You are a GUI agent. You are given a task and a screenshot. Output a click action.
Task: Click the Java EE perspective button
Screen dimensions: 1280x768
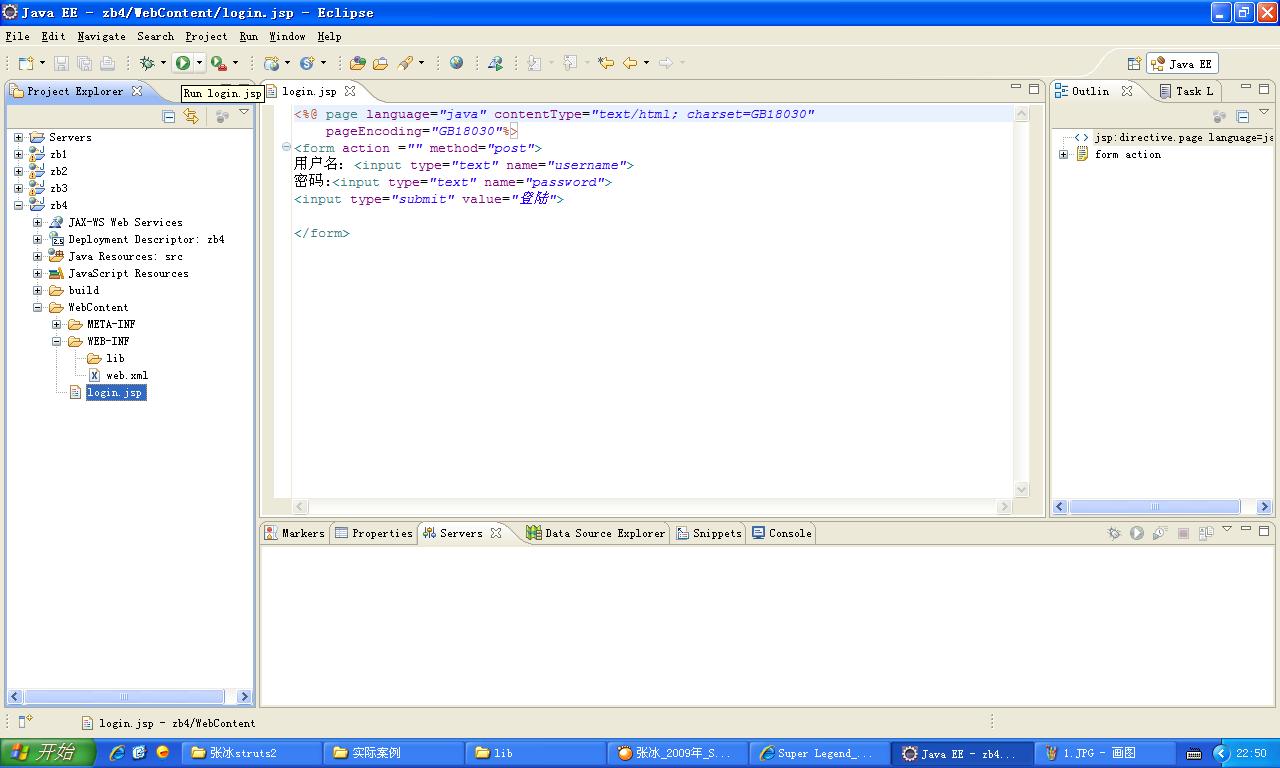[x=1182, y=63]
